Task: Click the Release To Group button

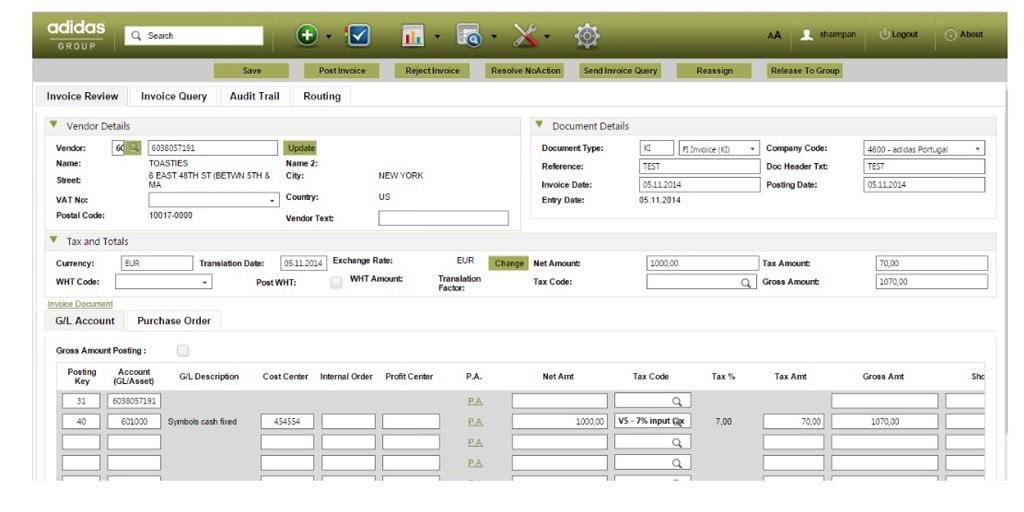Action: (805, 71)
